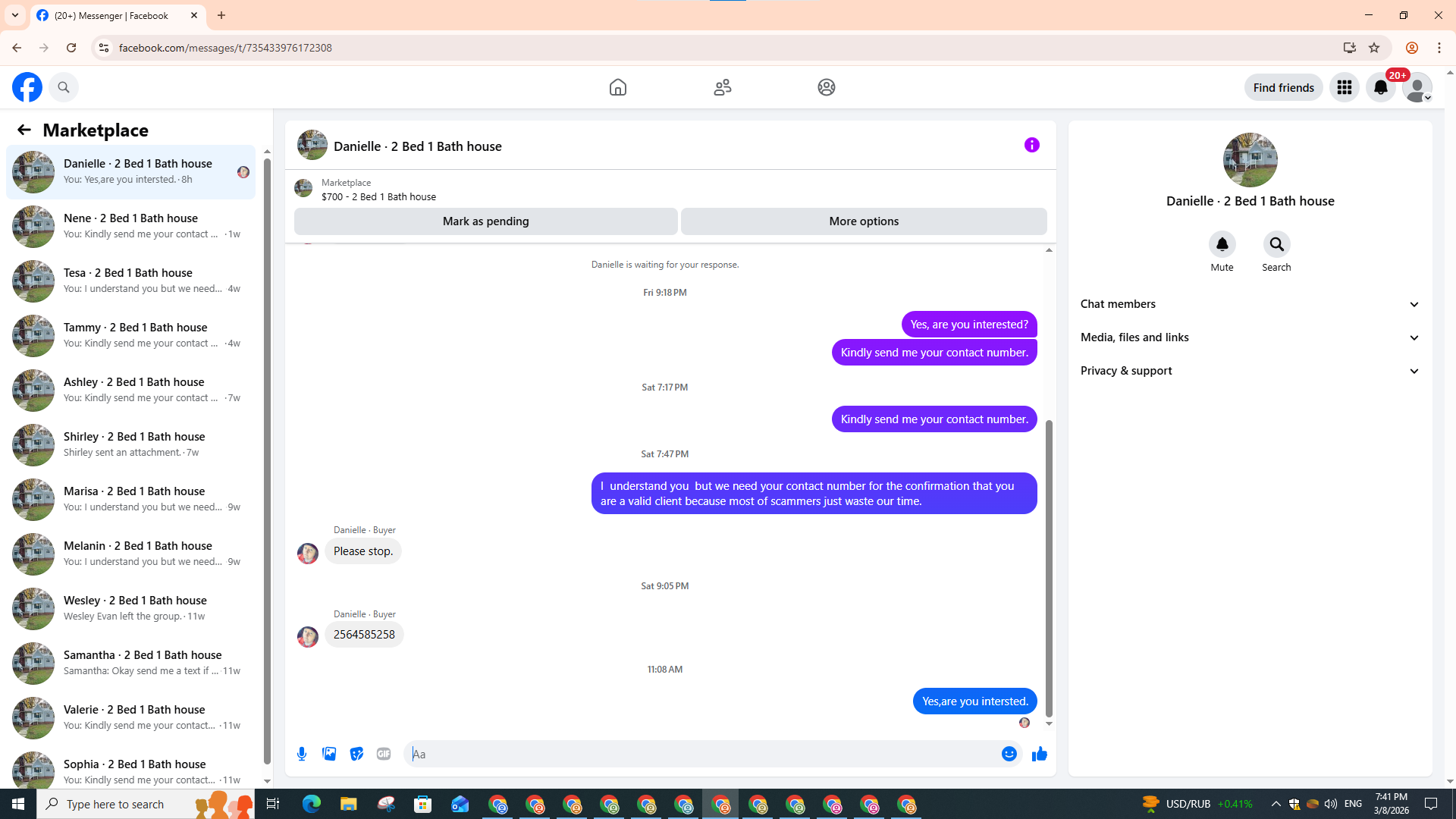The image size is (1456, 819).
Task: Open the sticker picker icon
Action: tap(356, 754)
